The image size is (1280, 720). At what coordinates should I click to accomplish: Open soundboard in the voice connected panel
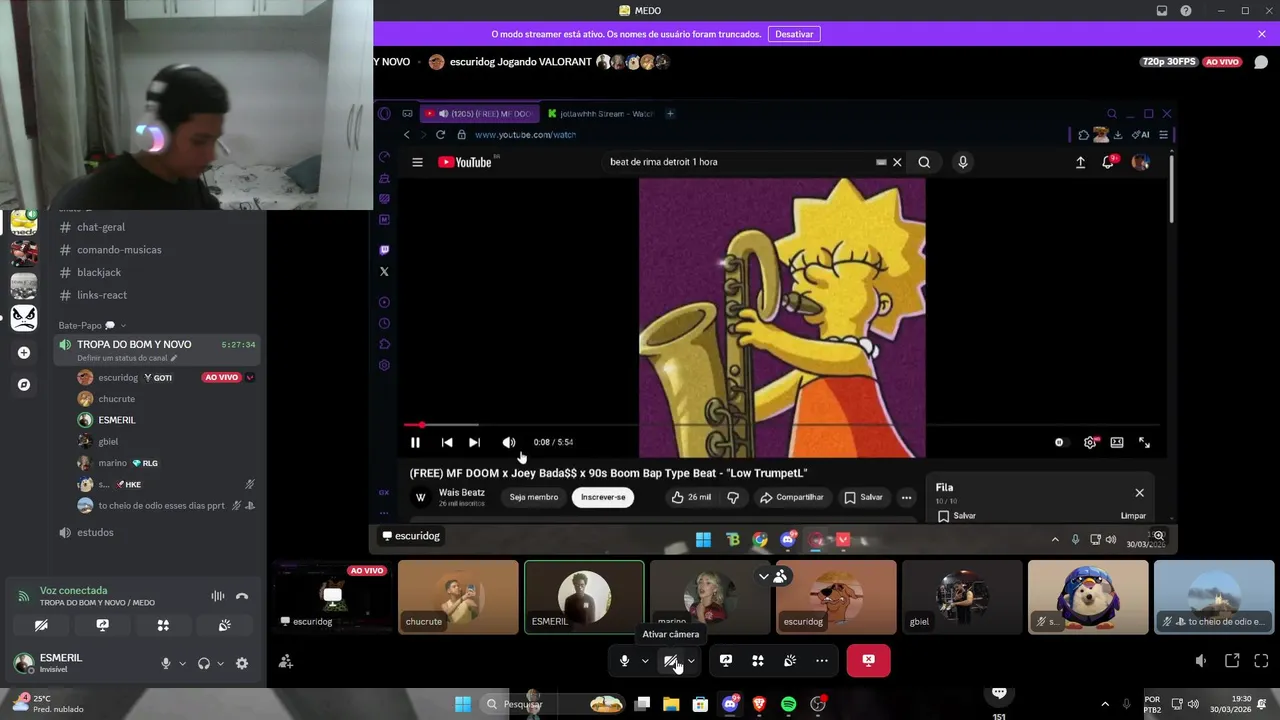click(x=225, y=625)
